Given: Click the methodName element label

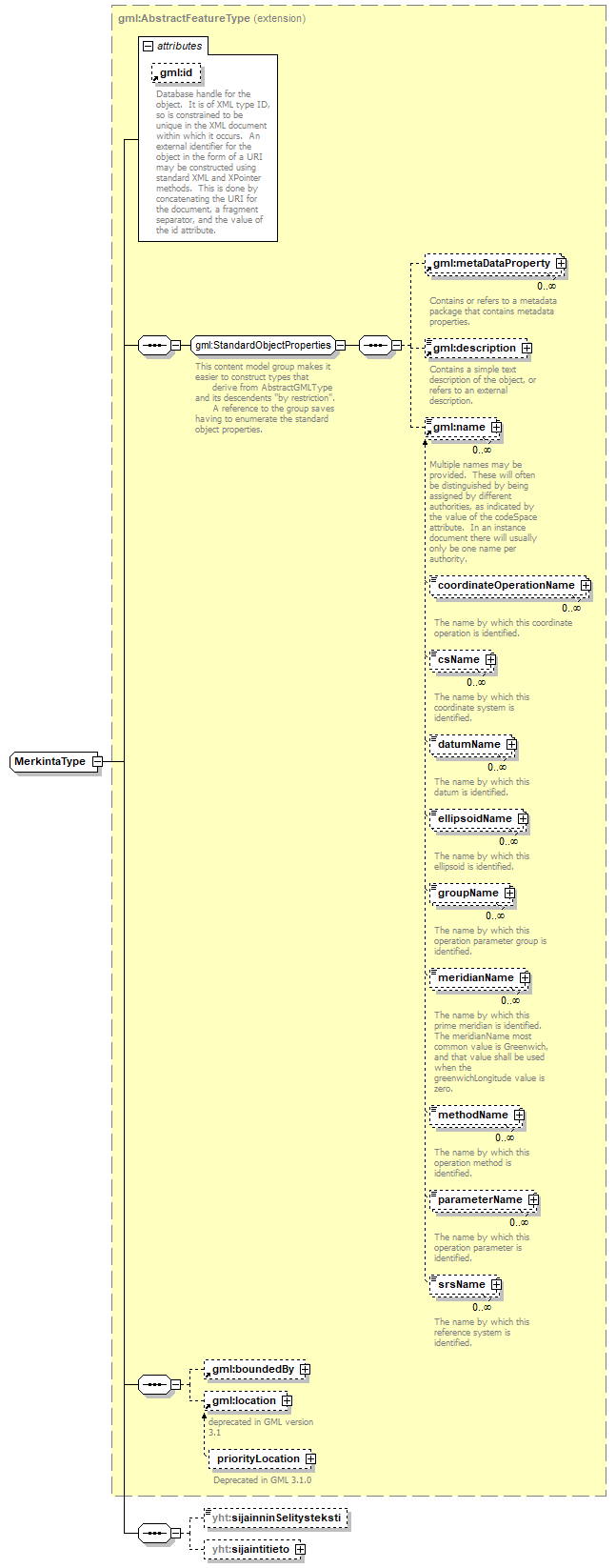Looking at the screenshot, I should pyautogui.click(x=472, y=1116).
